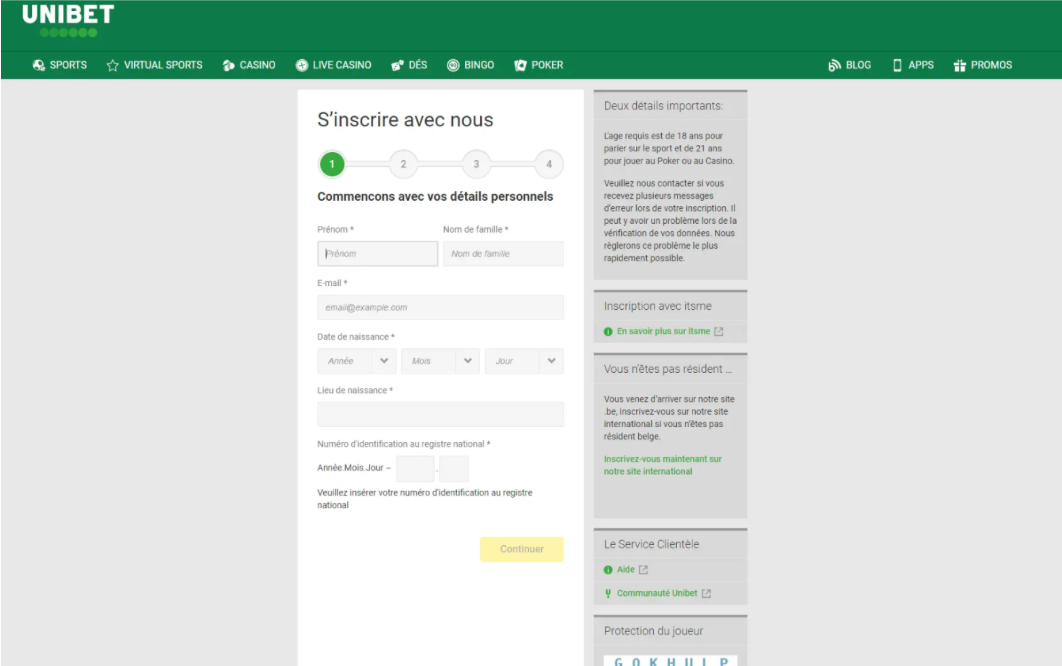1062x666 pixels.
Task: Expand the Année birth year dropdown
Action: click(x=356, y=361)
